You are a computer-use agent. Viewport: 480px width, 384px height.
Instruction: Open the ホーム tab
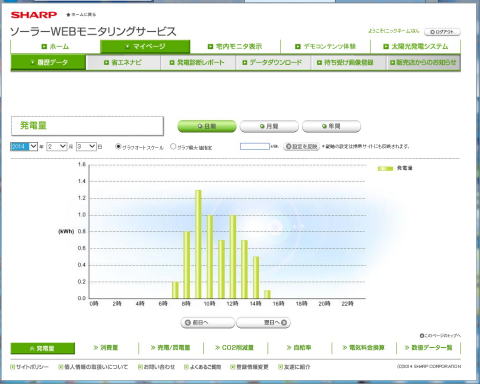point(55,46)
